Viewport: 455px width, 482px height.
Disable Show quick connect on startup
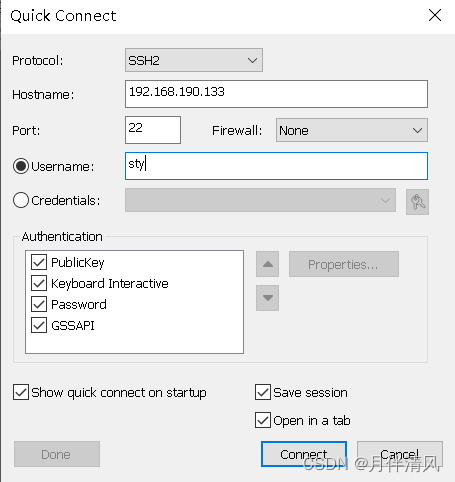pyautogui.click(x=21, y=392)
